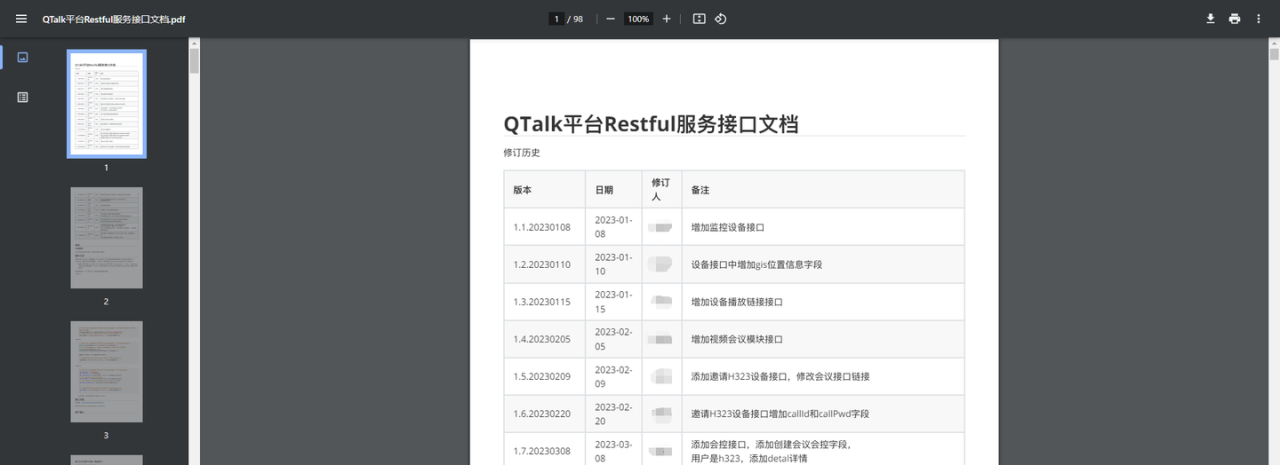Click the date cell 2023-01-10
Image resolution: width=1280 pixels, height=465 pixels.
(613, 264)
